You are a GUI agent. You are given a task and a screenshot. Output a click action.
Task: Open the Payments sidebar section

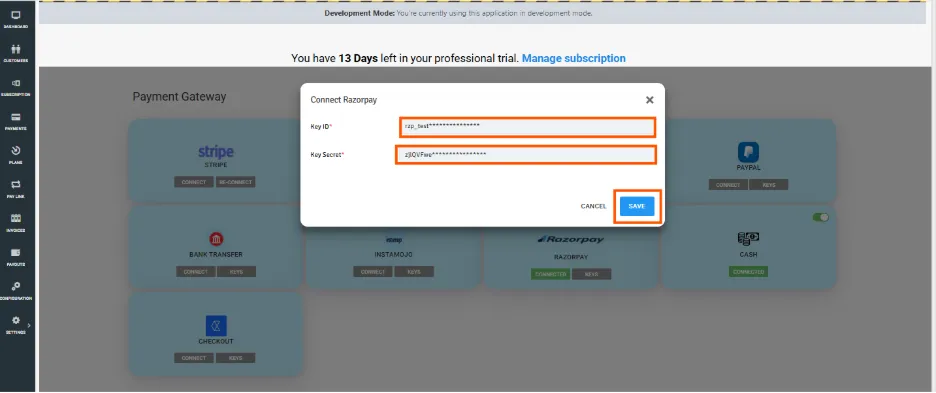point(16,121)
